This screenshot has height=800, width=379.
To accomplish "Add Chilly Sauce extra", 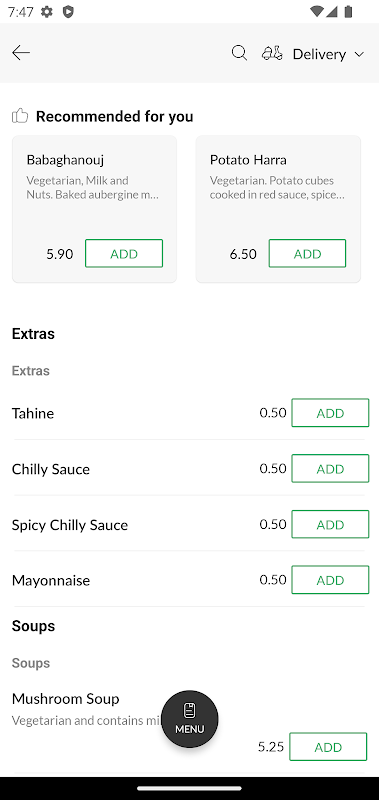I will (330, 468).
